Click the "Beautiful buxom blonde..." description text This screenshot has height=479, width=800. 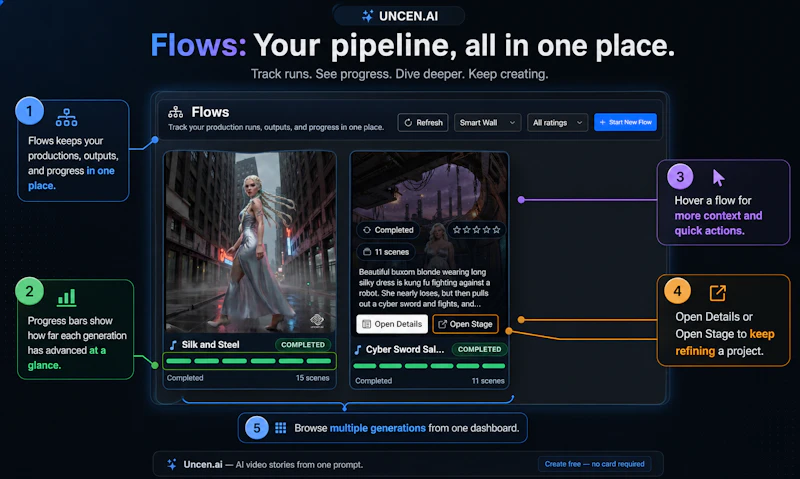click(424, 288)
